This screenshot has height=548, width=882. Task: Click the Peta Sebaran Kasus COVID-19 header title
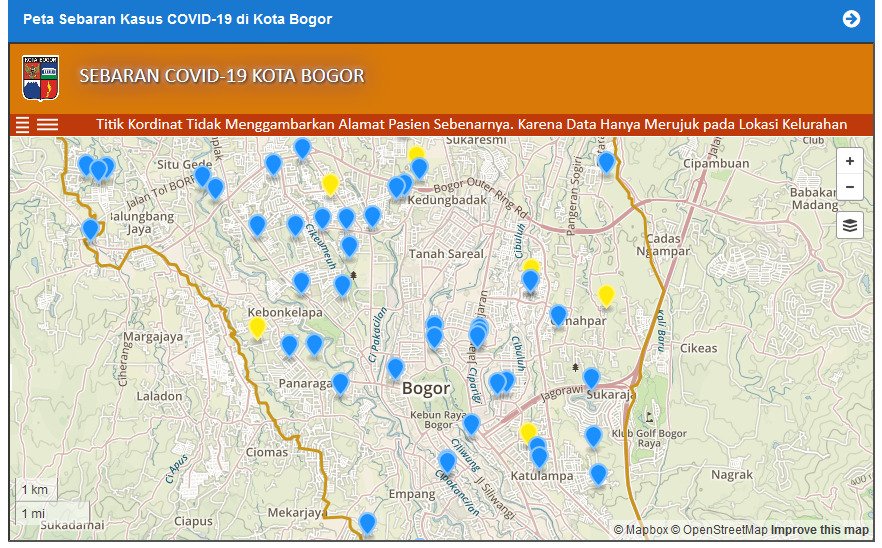tap(178, 19)
